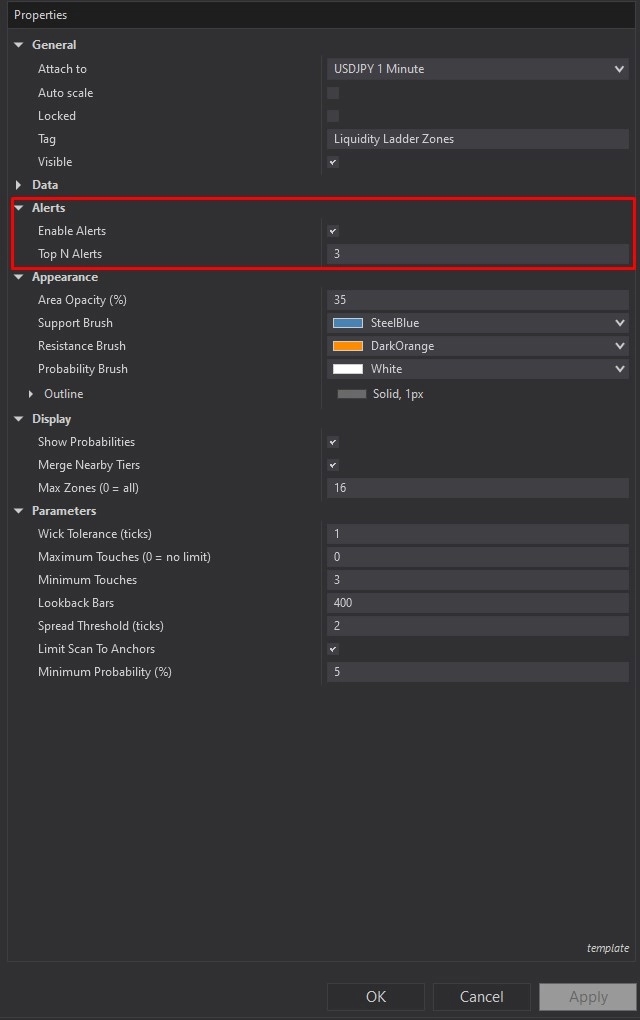Click the OK button
The width and height of the screenshot is (640, 1020).
click(375, 996)
